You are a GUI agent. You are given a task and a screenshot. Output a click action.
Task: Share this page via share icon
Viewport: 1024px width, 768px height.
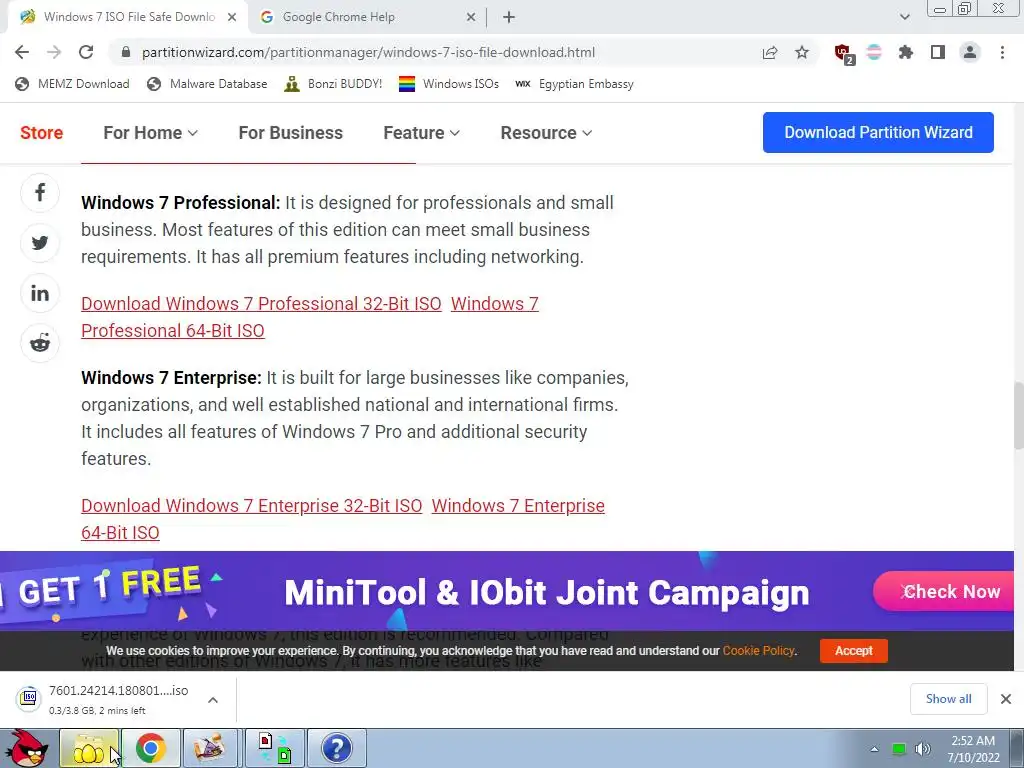(x=770, y=52)
